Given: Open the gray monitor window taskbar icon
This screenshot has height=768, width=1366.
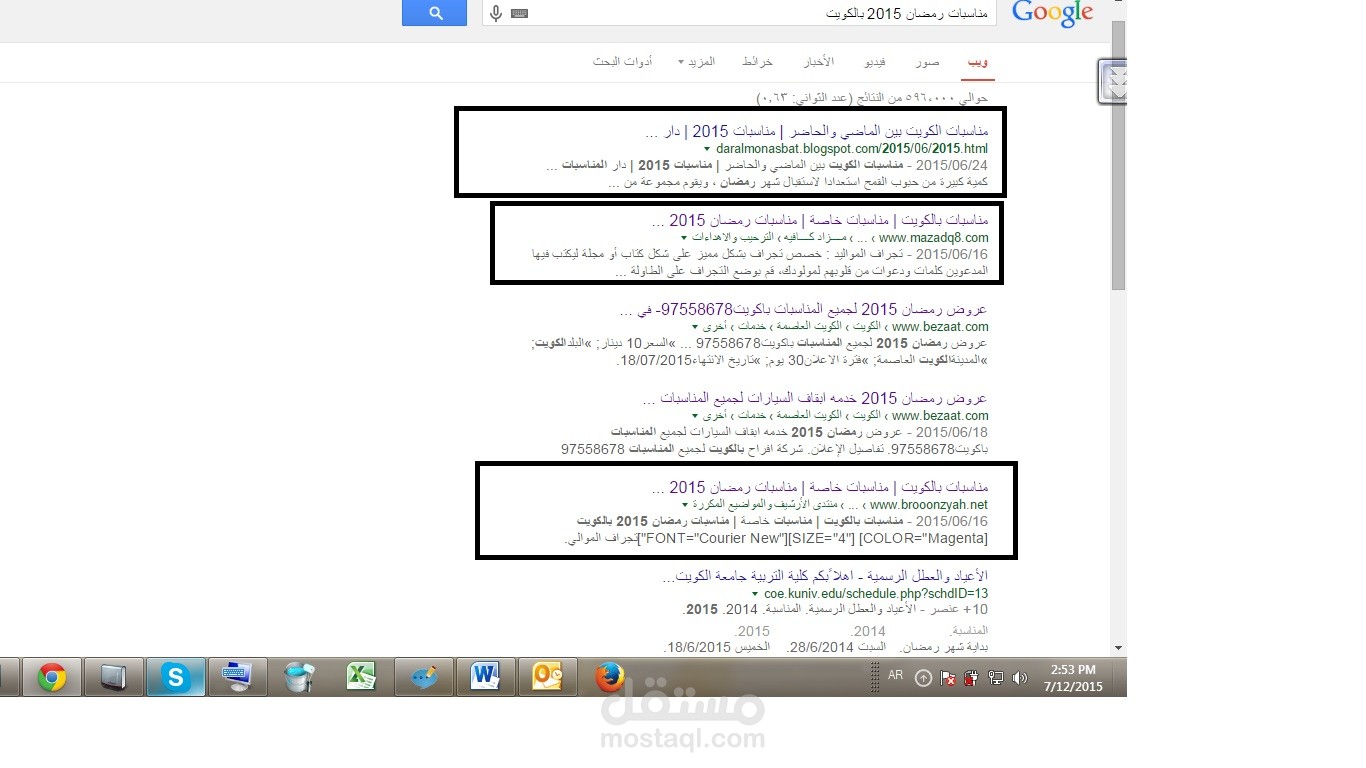Looking at the screenshot, I should pyautogui.click(x=114, y=677).
